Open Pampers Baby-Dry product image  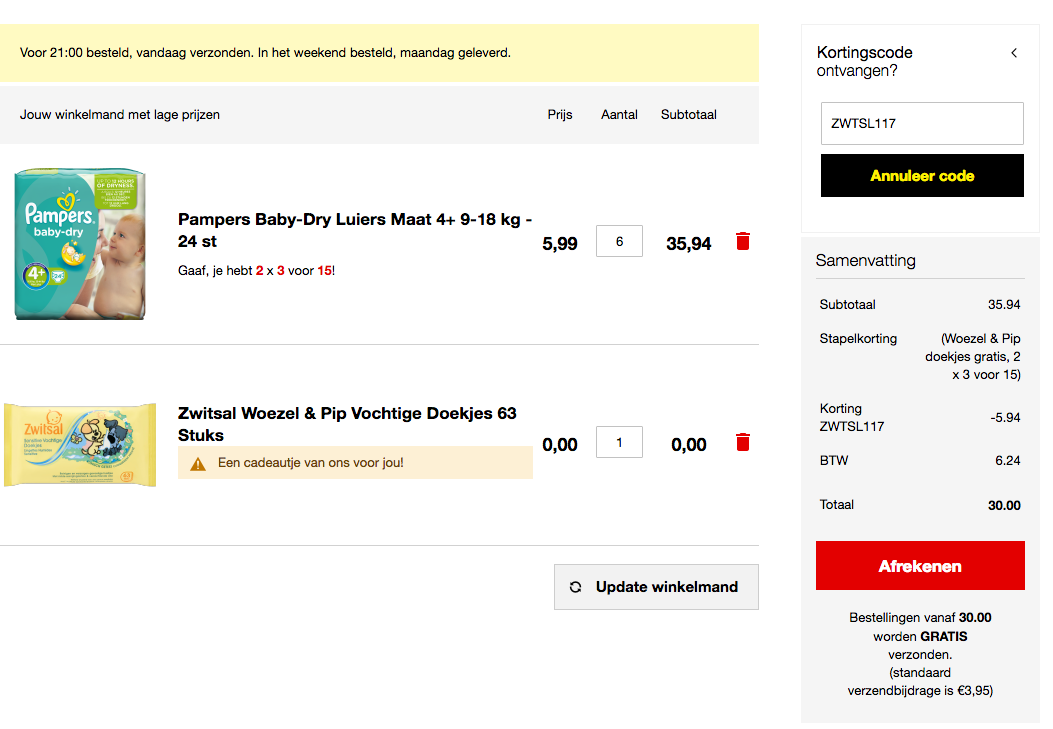tap(80, 244)
